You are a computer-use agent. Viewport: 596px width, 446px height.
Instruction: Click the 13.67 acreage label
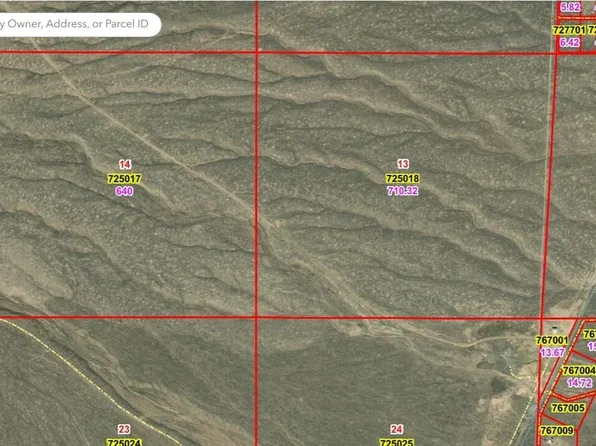tap(552, 352)
